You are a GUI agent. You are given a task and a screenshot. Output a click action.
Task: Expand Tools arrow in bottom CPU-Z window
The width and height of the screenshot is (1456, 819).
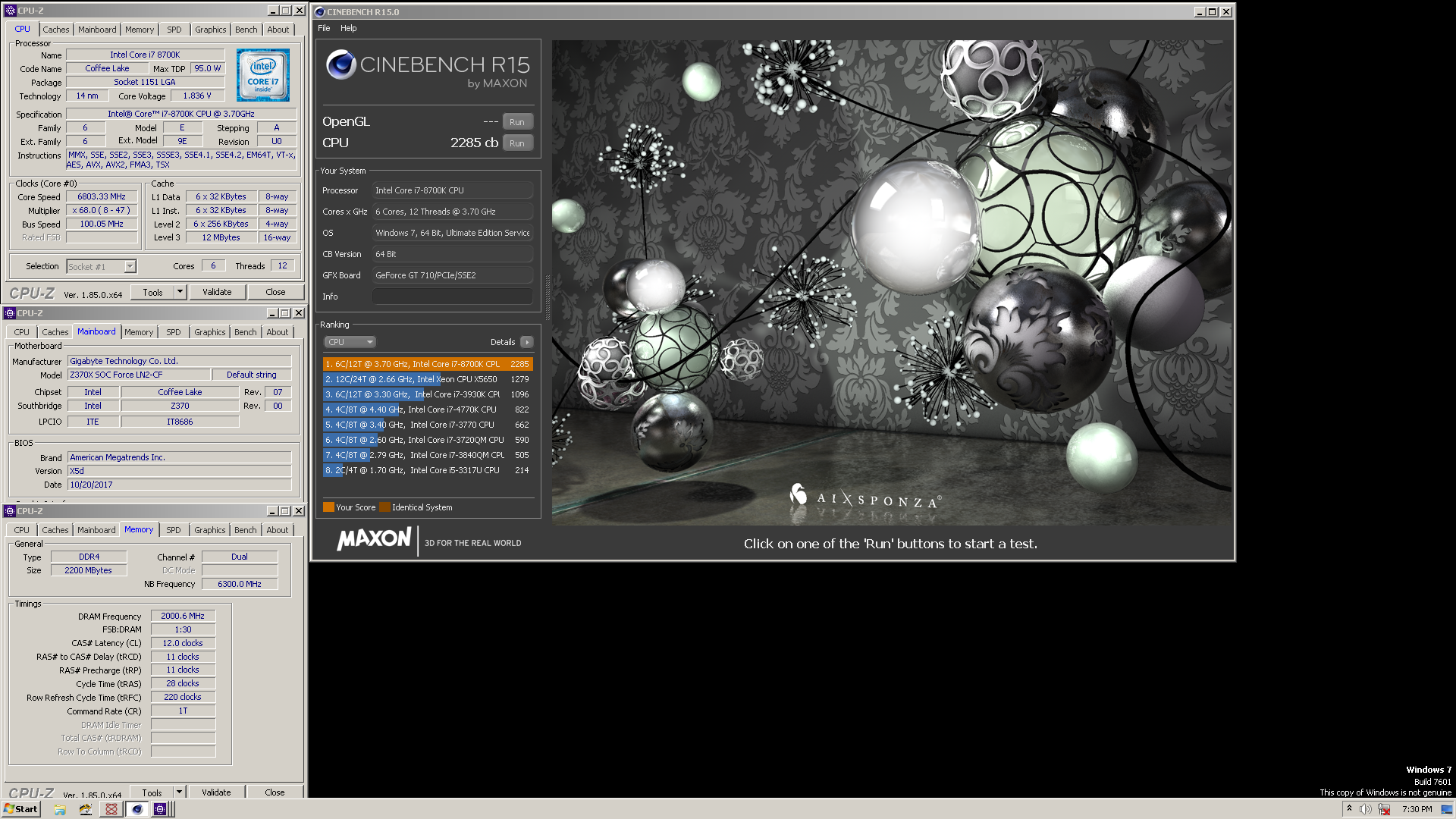click(180, 792)
